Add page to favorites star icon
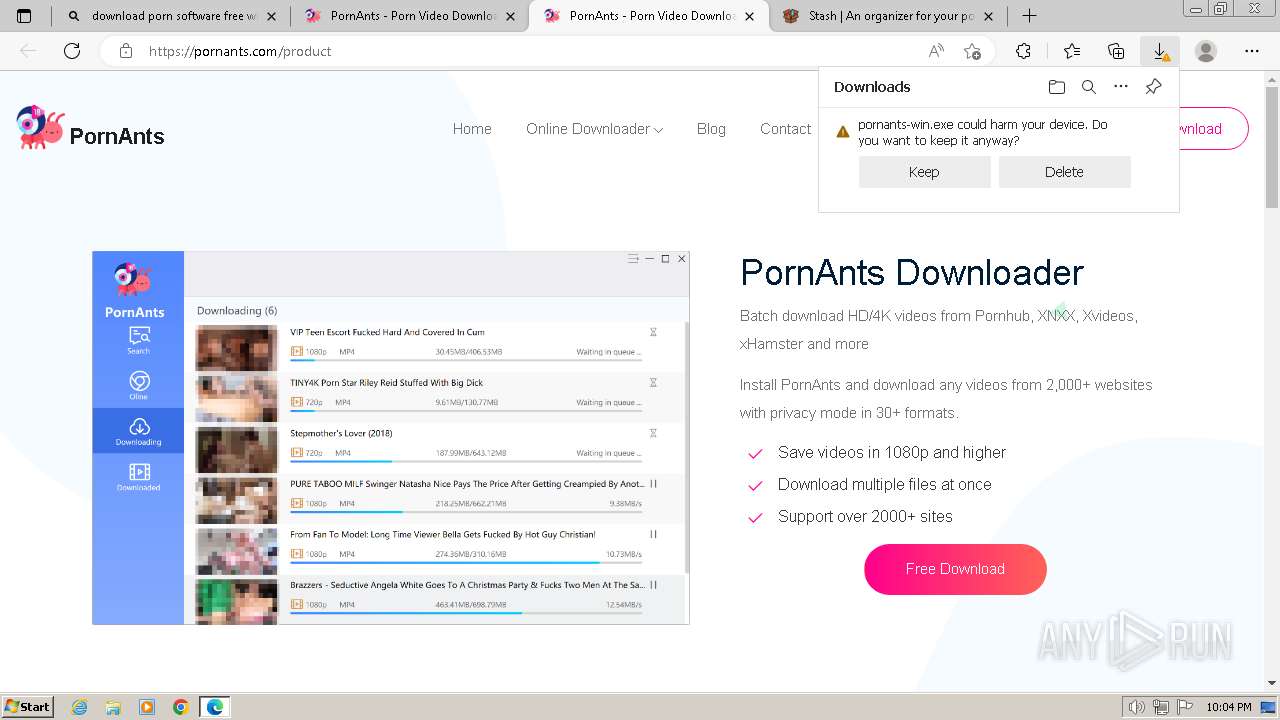This screenshot has width=1280, height=720. click(x=972, y=51)
